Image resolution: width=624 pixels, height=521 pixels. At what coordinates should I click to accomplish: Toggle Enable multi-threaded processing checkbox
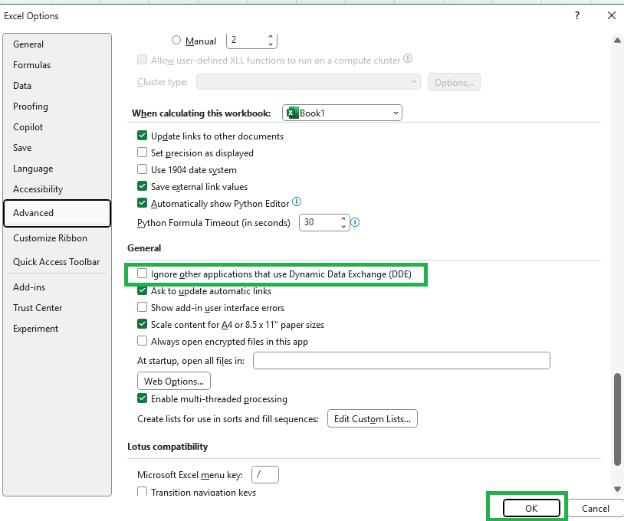click(142, 398)
